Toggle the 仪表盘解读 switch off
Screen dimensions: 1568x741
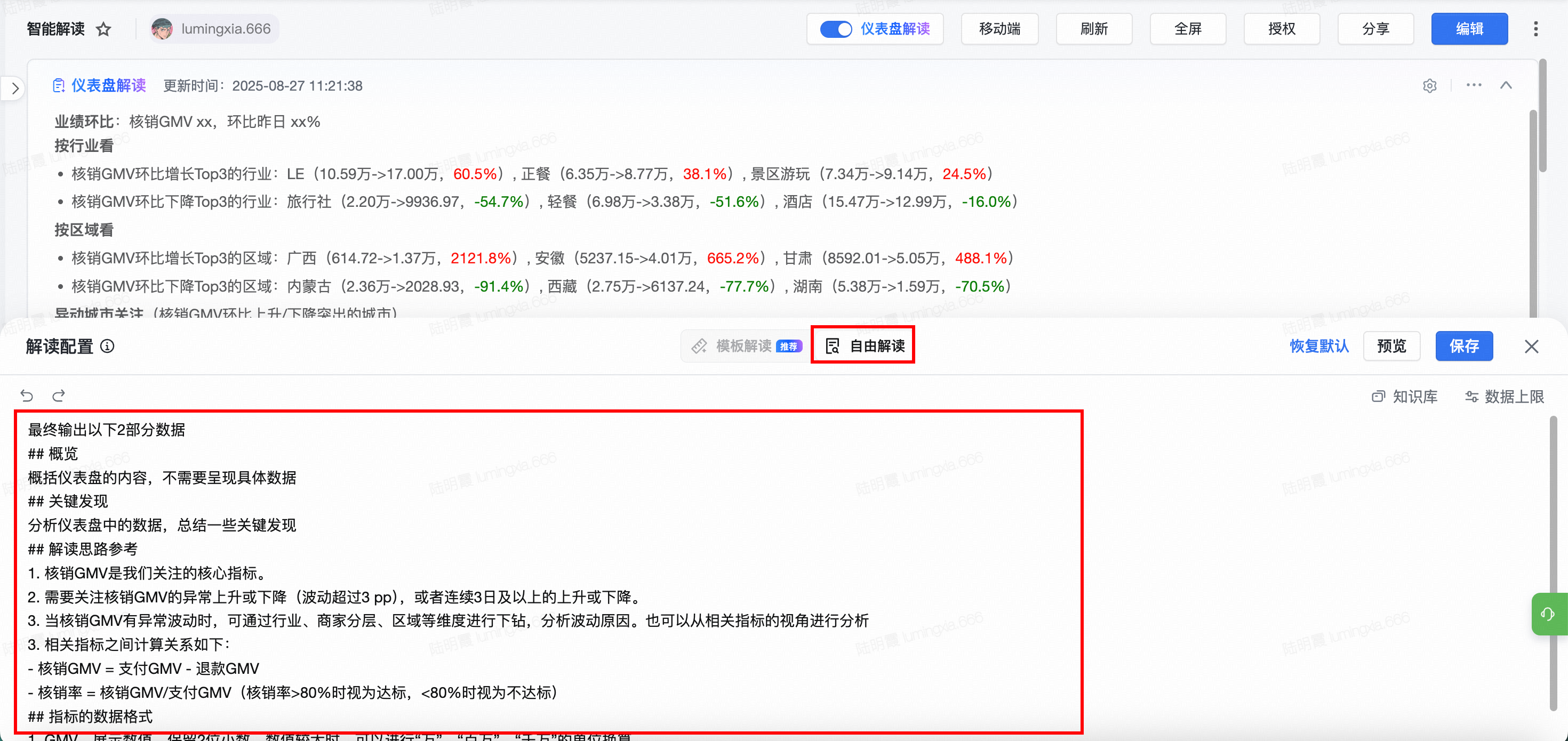(x=836, y=29)
